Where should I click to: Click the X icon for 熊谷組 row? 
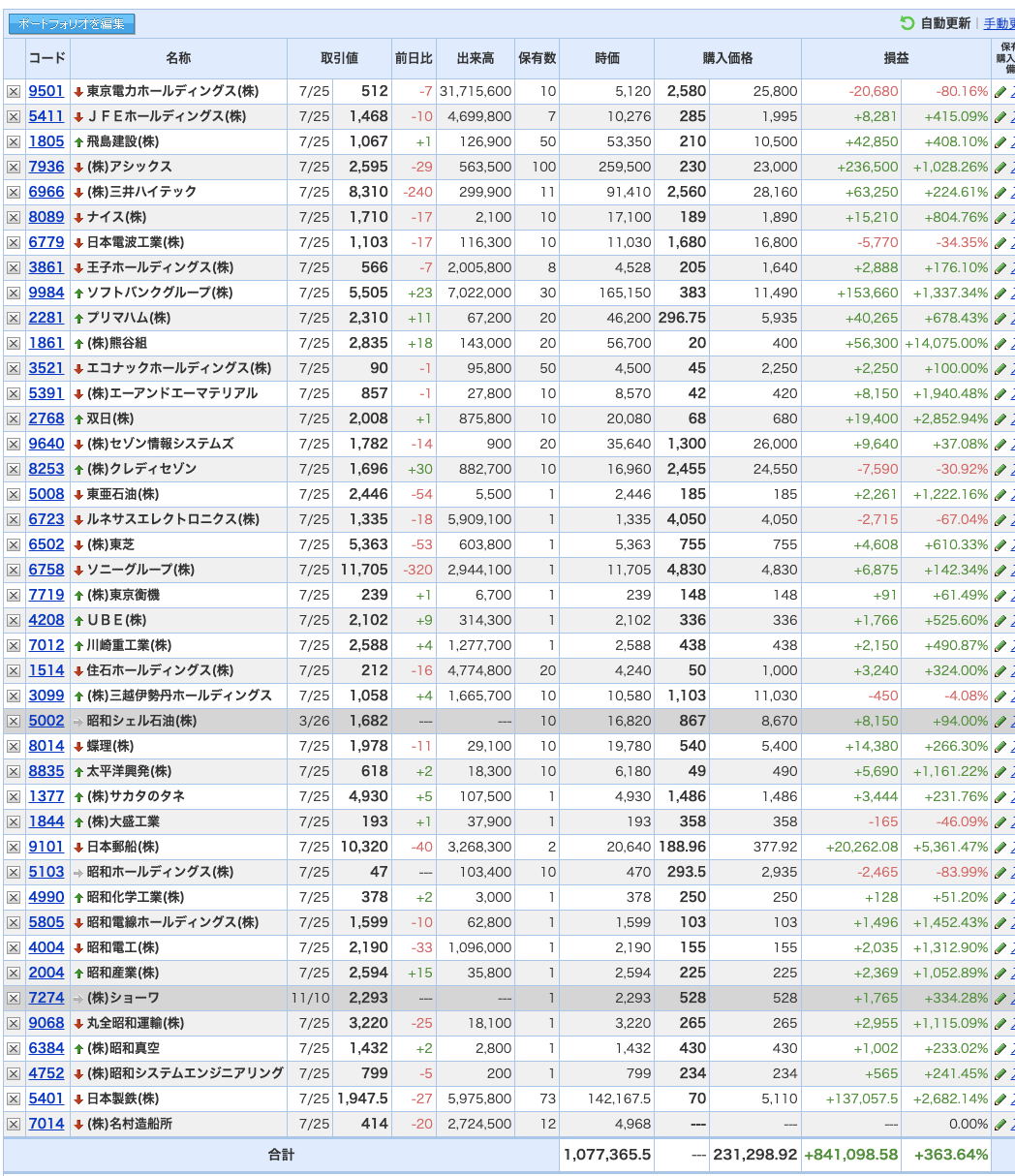(14, 343)
